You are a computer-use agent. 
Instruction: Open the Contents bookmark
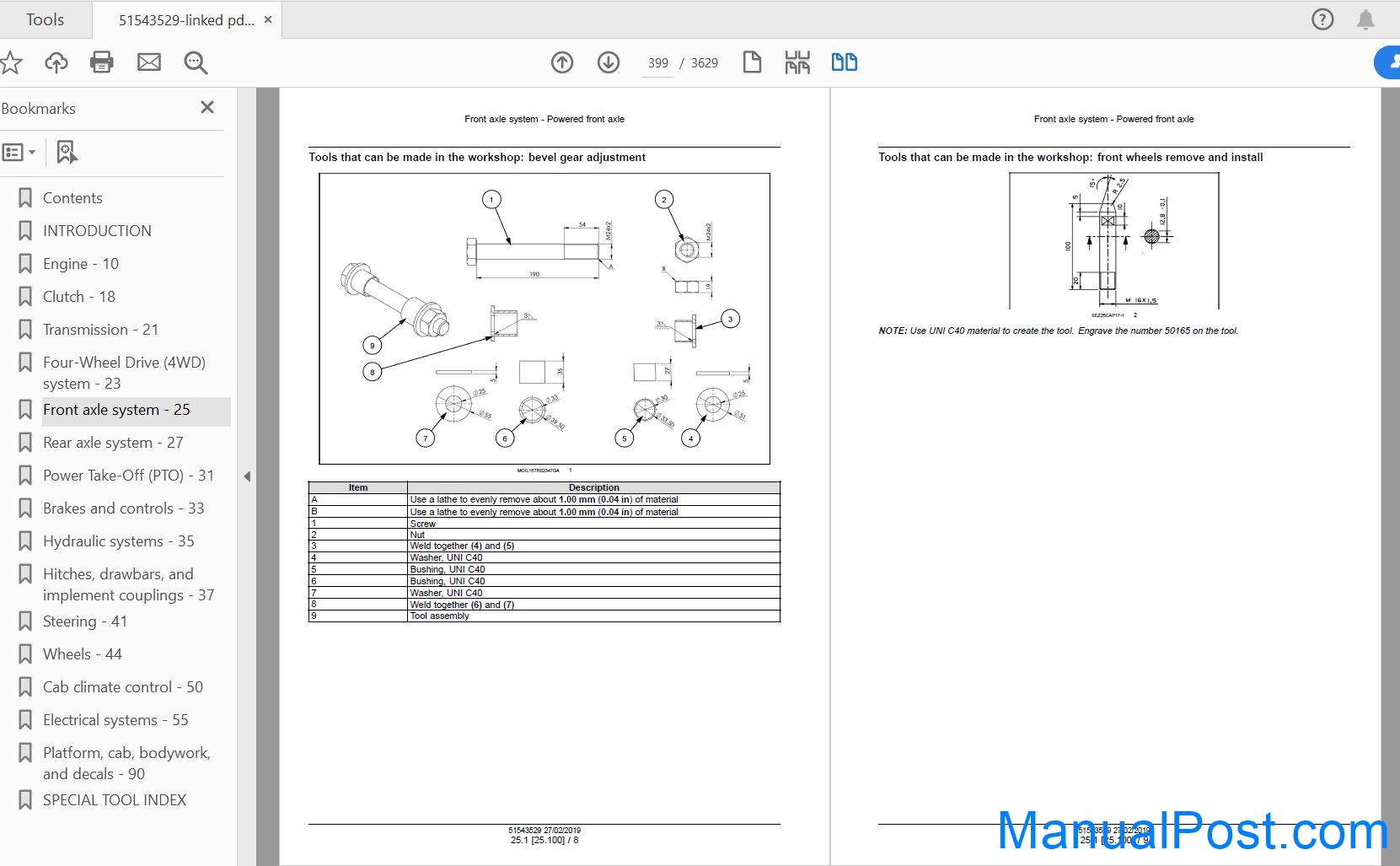[72, 198]
